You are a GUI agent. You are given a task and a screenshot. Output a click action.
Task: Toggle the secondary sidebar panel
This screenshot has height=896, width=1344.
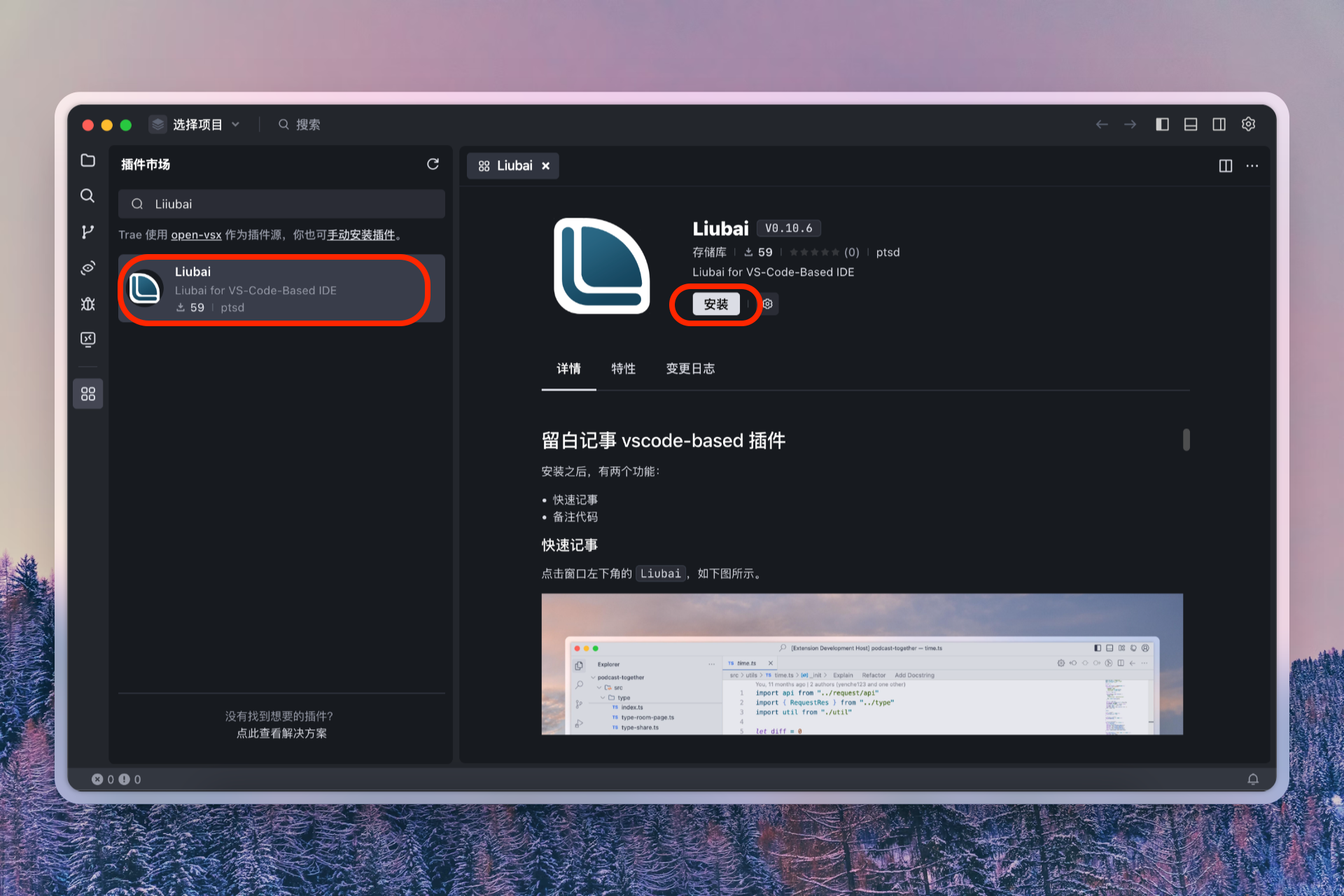[x=1219, y=124]
